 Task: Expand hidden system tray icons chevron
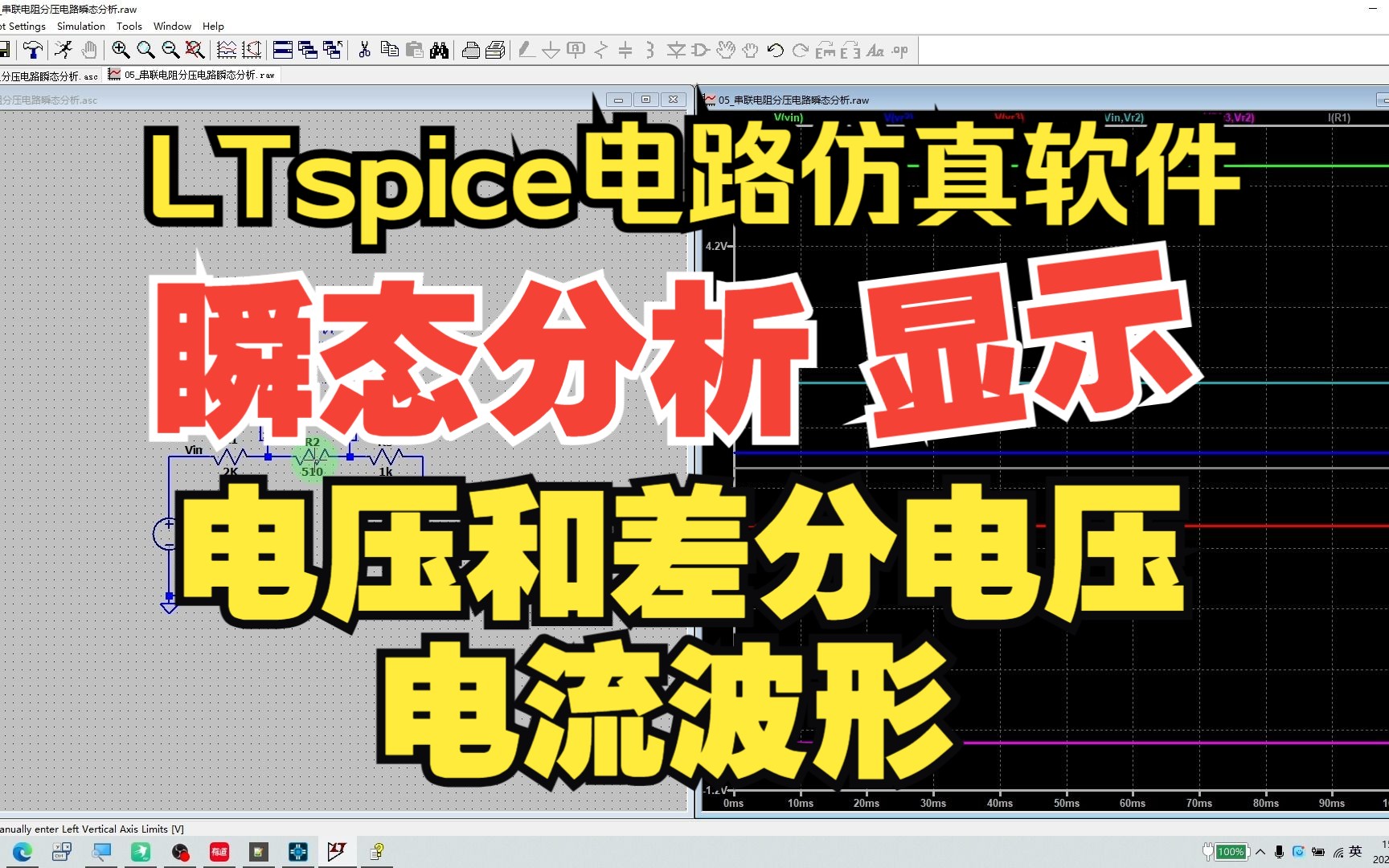pos(1259,851)
